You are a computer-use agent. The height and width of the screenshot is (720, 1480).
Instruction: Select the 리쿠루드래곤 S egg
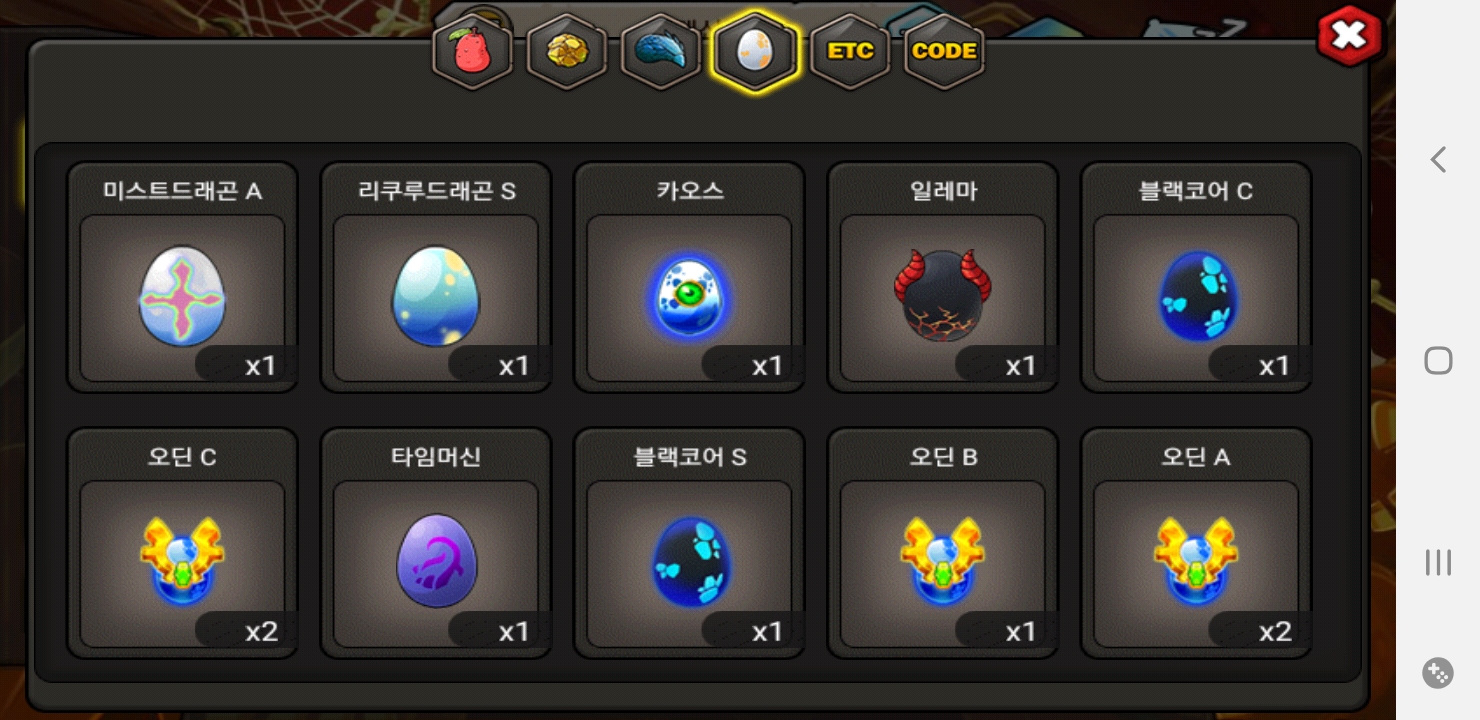pos(436,277)
